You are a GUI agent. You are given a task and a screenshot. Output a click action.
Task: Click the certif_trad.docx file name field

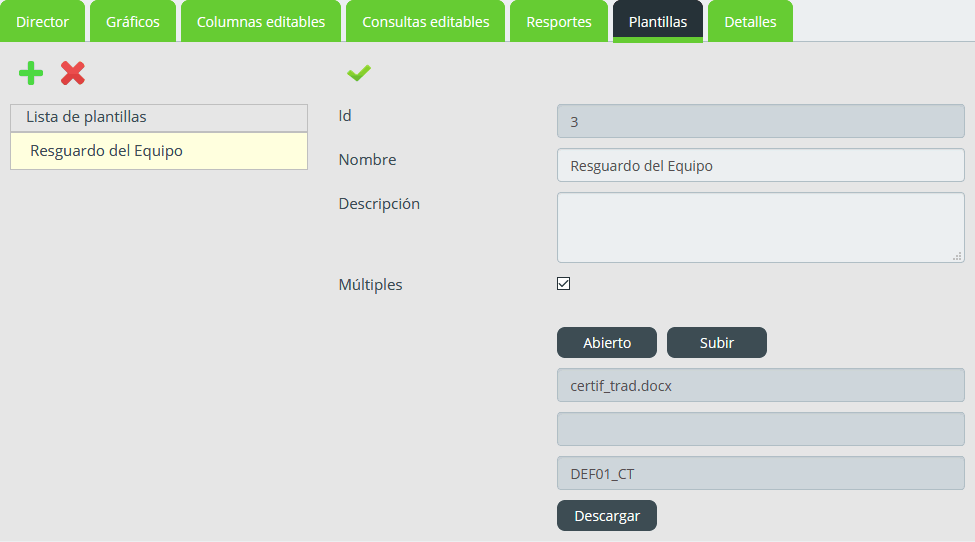[761, 385]
